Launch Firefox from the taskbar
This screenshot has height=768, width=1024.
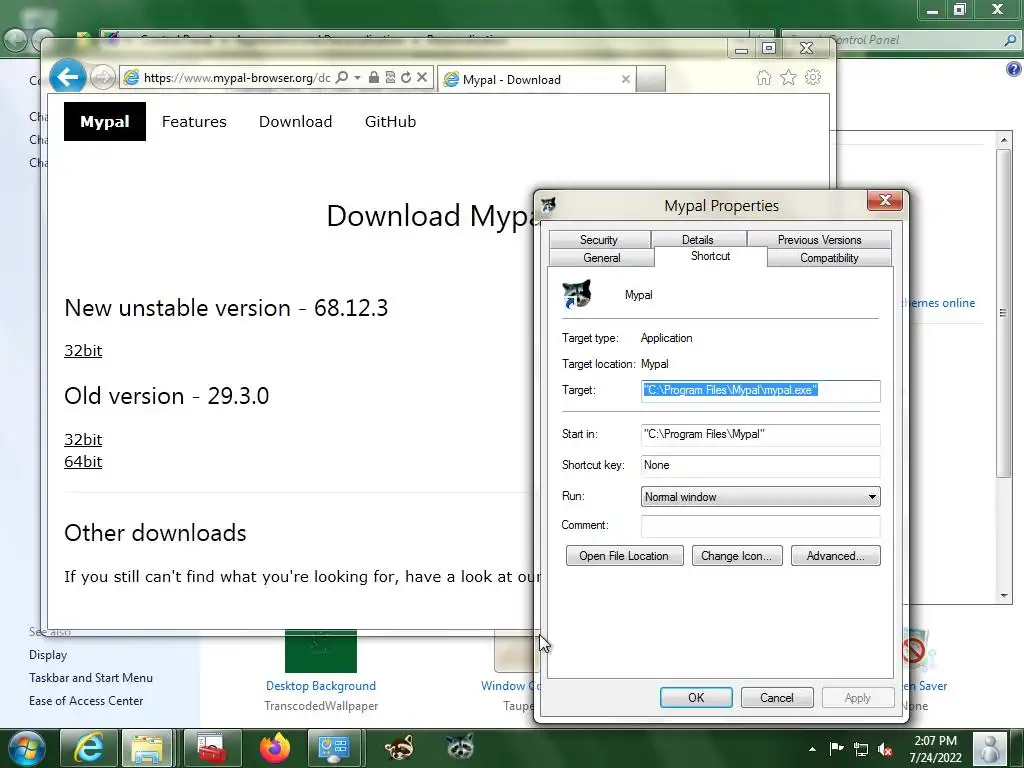point(275,748)
